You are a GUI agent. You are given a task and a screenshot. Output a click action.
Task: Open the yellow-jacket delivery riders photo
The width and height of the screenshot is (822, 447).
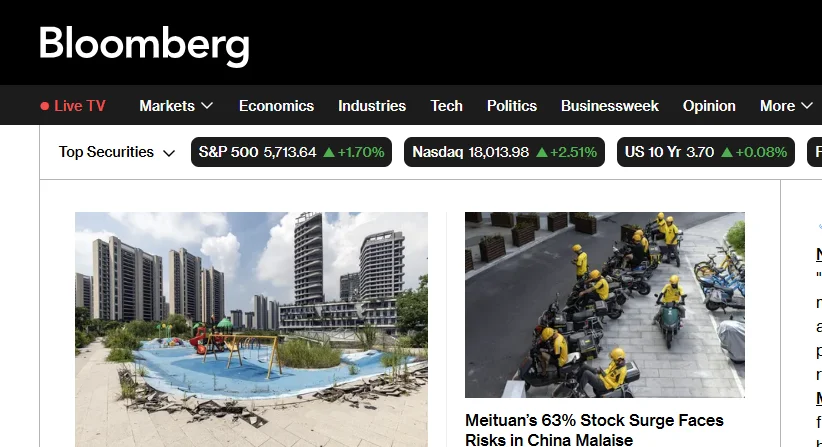604,304
